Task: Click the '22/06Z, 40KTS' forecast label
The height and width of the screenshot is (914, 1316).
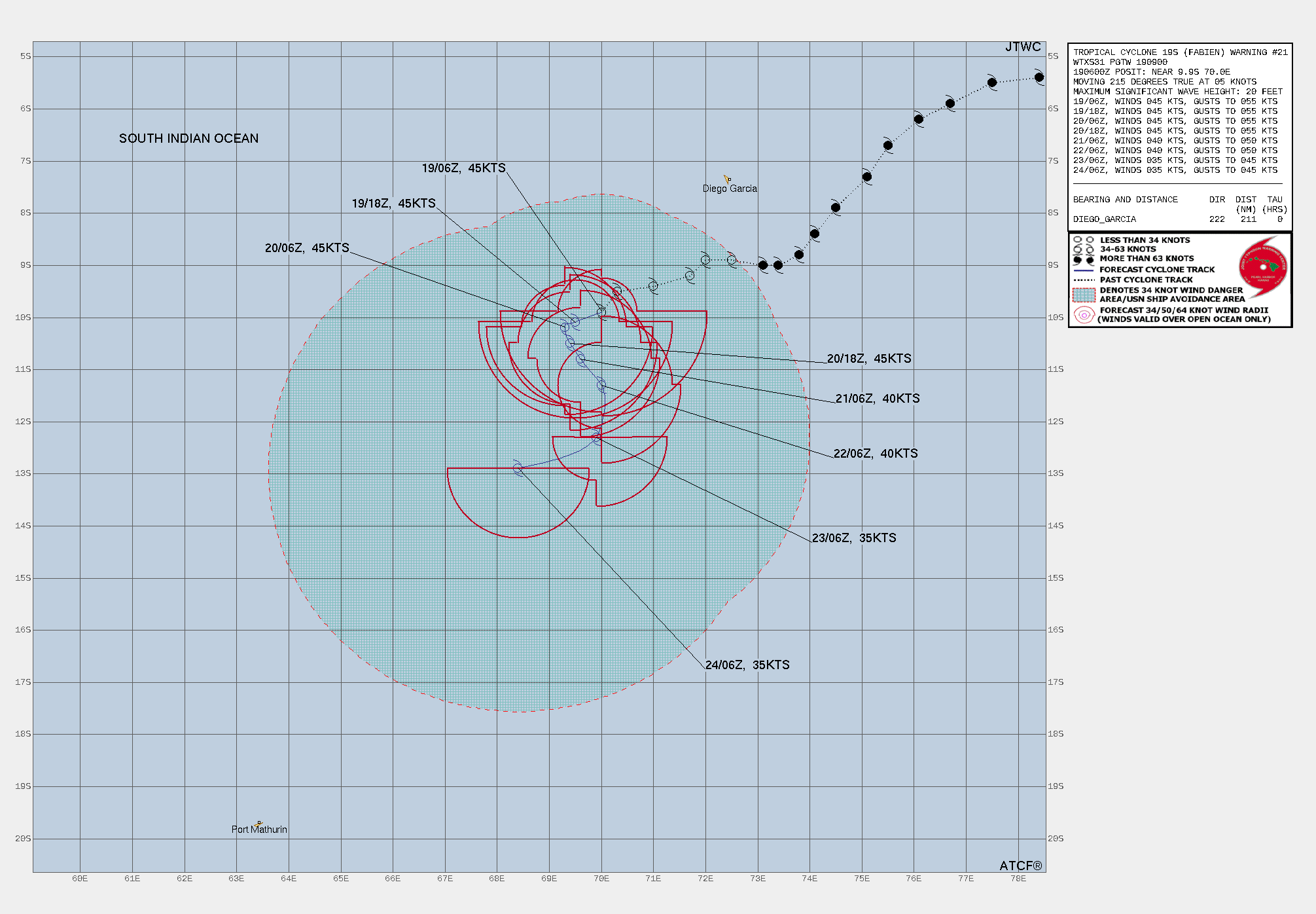Action: pos(875,454)
